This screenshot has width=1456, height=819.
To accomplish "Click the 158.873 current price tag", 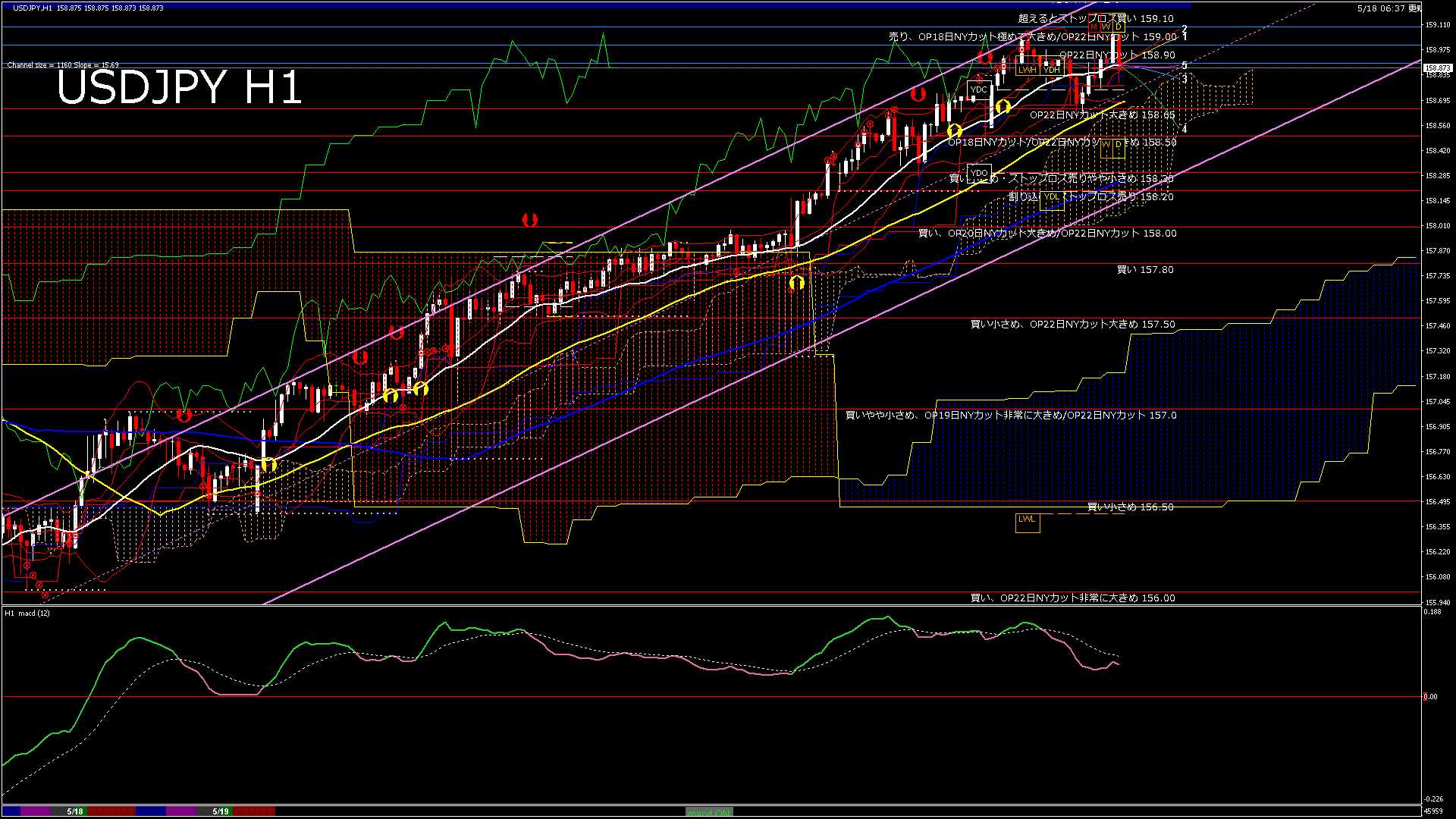I will (x=1437, y=68).
